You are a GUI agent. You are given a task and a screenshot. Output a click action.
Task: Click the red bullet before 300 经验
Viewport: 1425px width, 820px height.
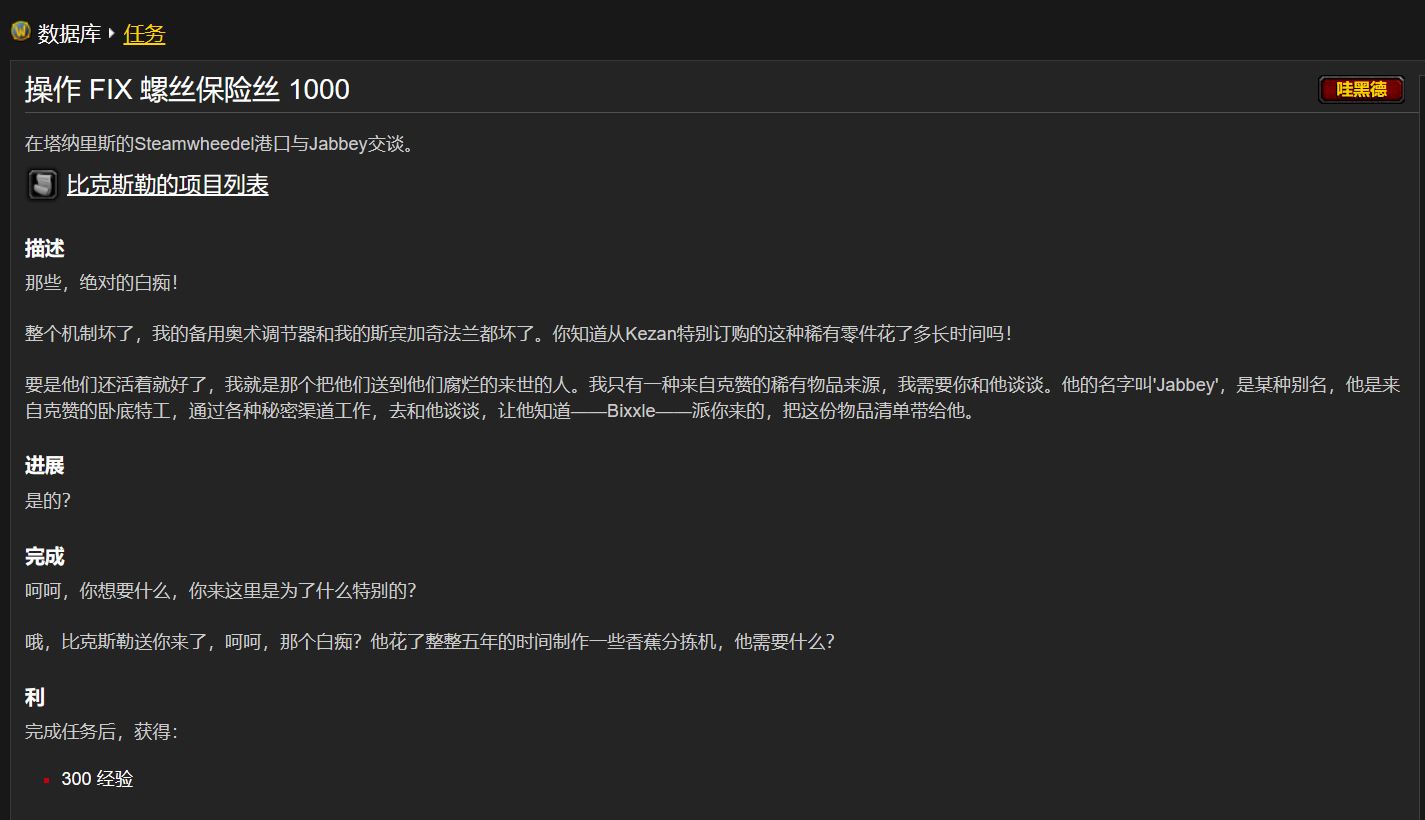(x=46, y=780)
